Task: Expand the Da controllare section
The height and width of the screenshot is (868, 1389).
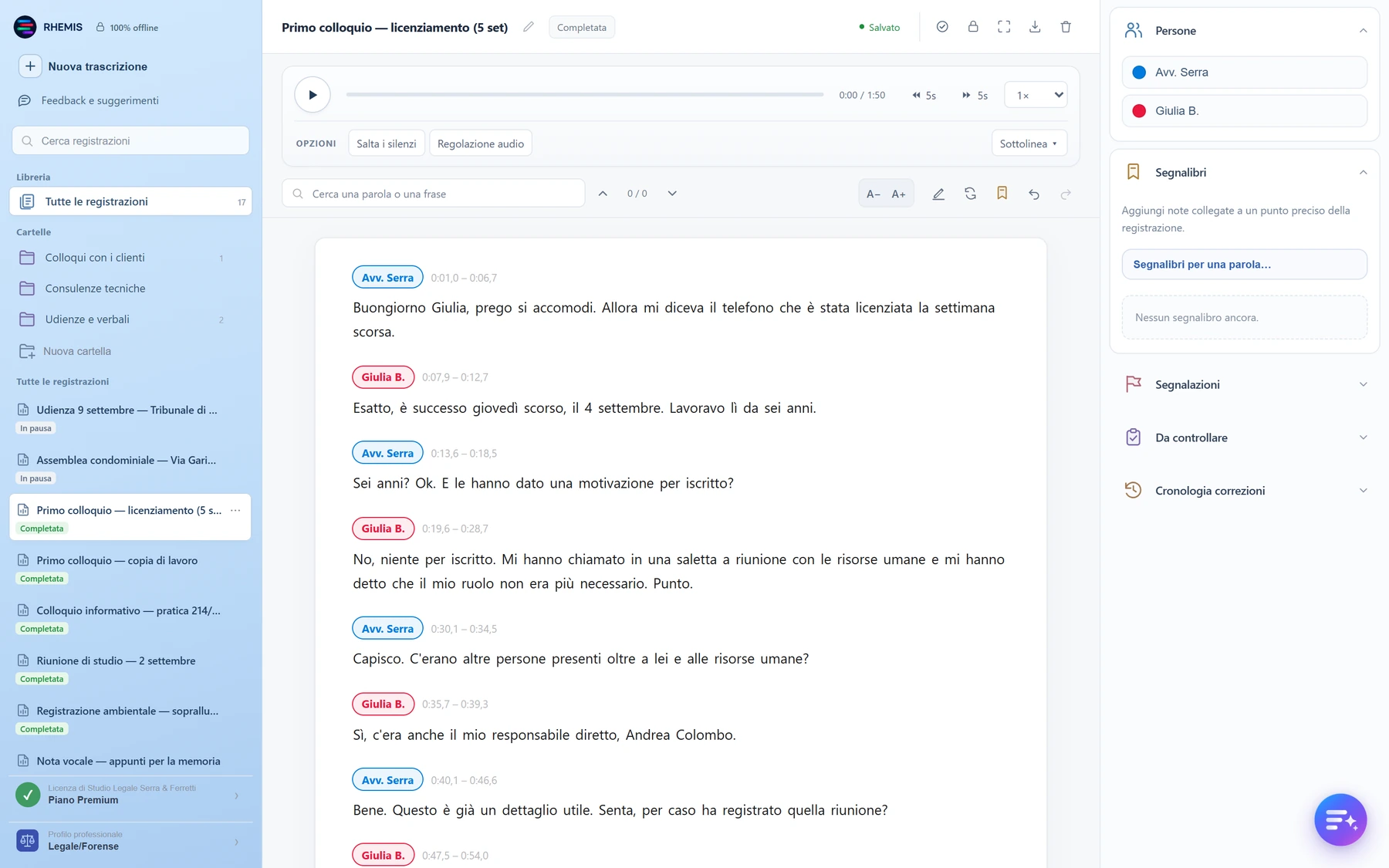Action: (1363, 437)
